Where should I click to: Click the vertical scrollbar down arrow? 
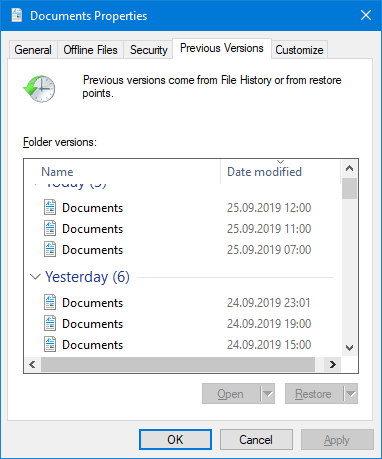point(349,348)
